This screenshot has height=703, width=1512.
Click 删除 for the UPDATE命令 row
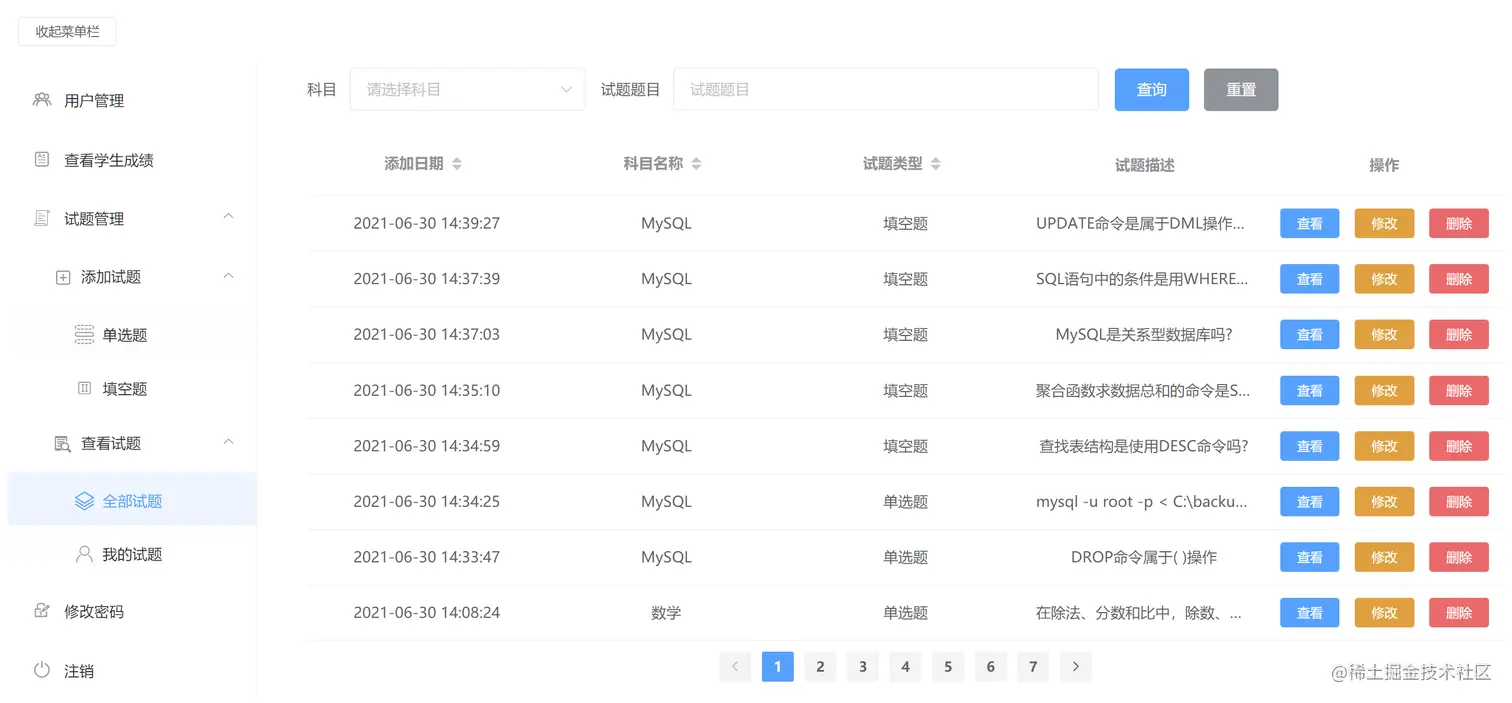[1459, 223]
